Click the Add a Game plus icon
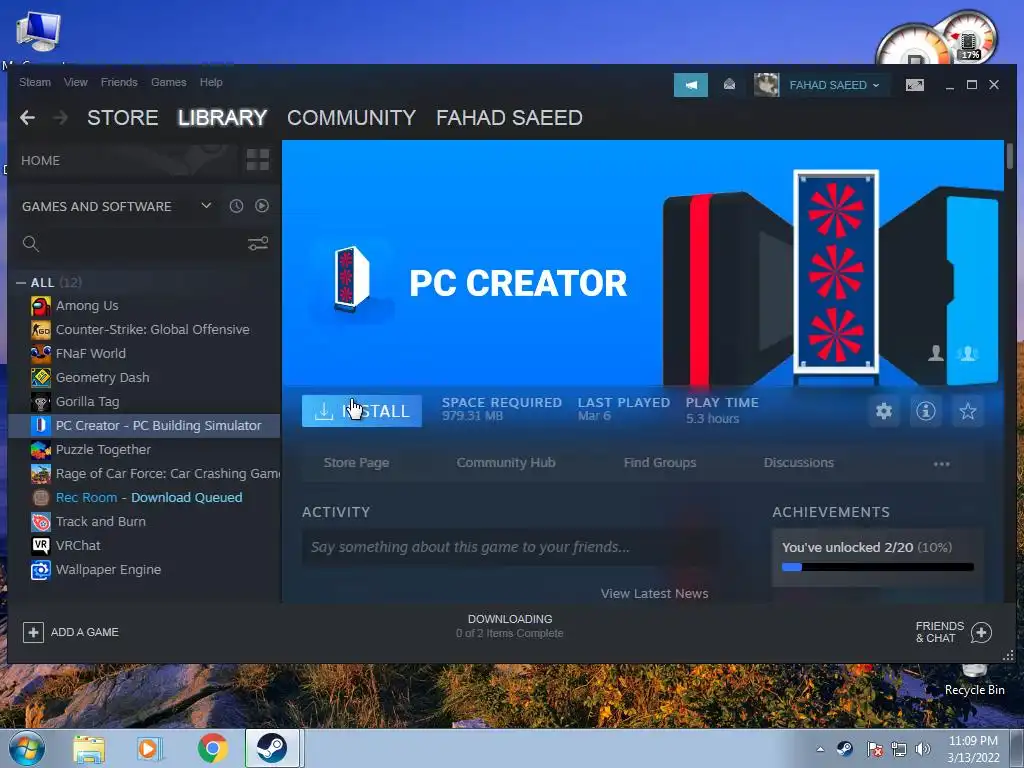 [x=33, y=632]
